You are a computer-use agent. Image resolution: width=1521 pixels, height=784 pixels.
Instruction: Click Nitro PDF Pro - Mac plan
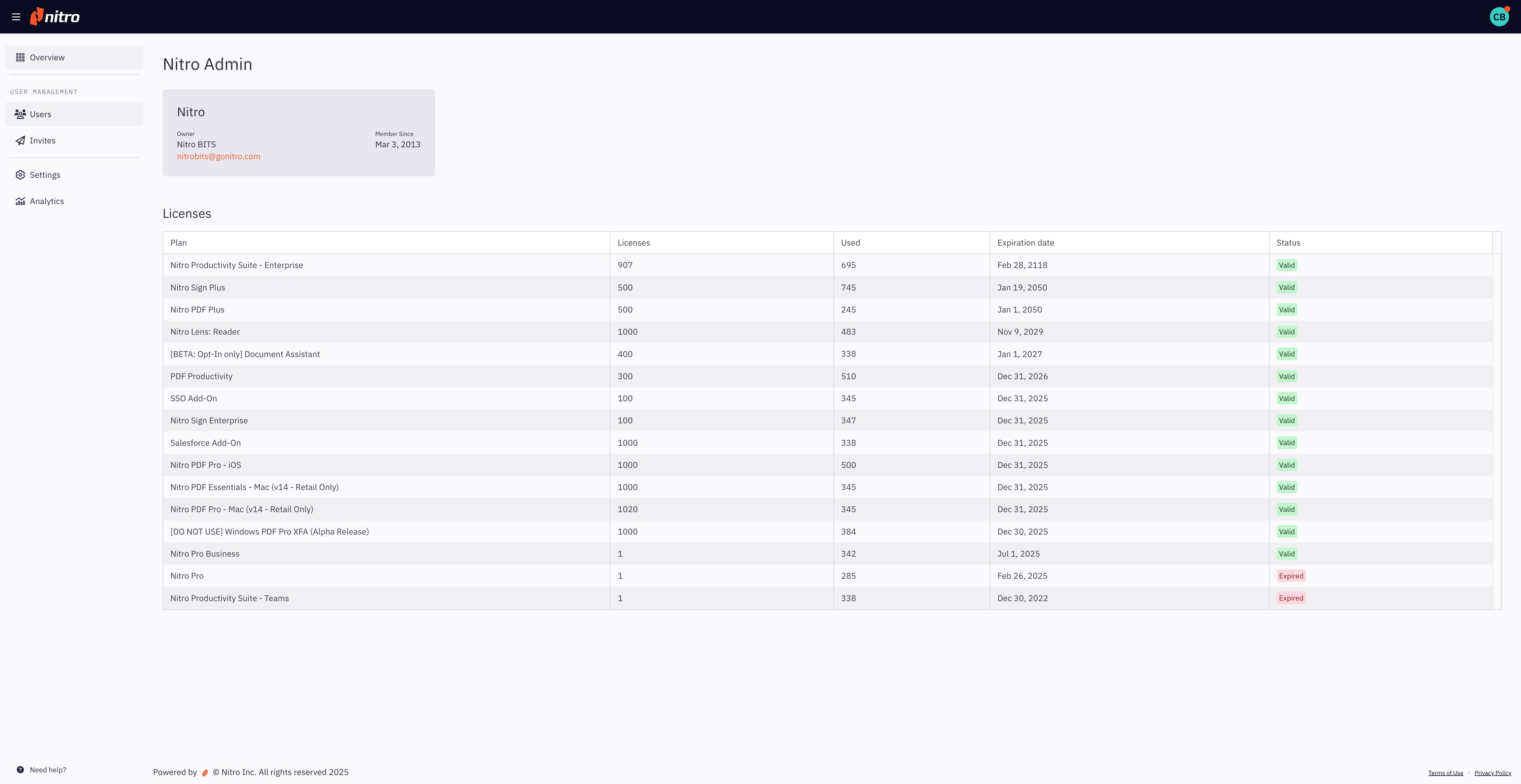pyautogui.click(x=242, y=509)
